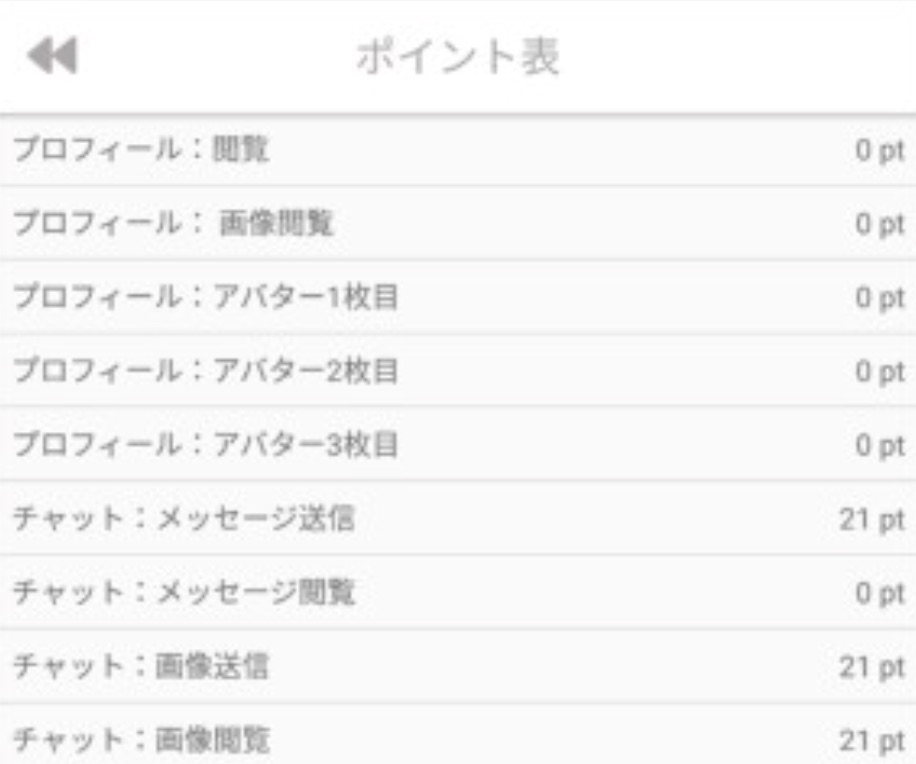Select 21 pt beside チャット：画像送信
Screen dimensions: 916x764
coord(871,667)
